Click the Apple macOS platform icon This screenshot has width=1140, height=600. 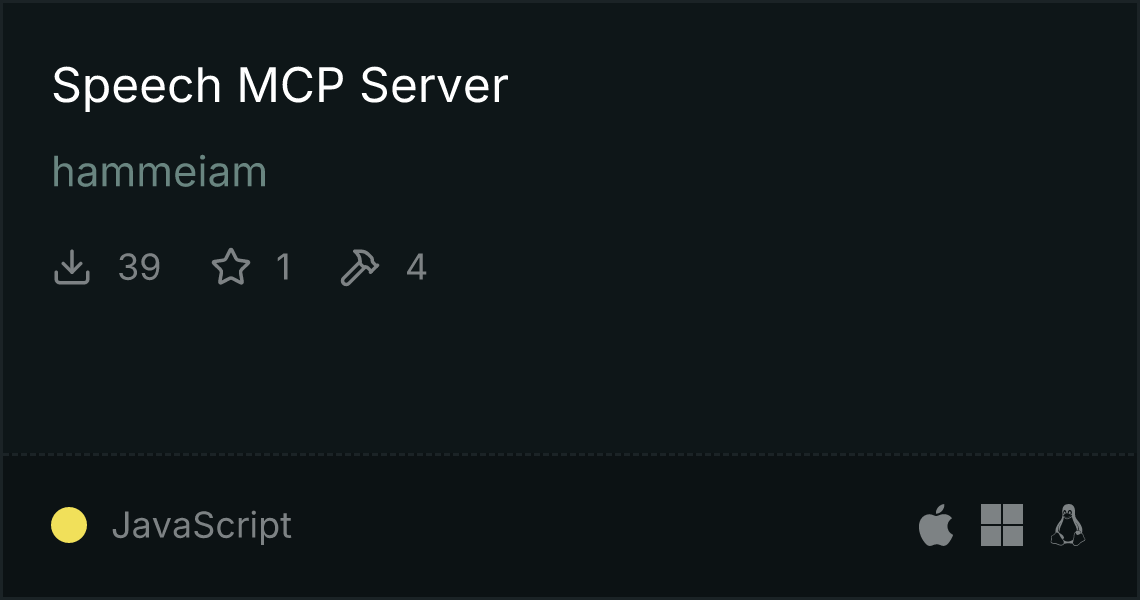(x=936, y=524)
